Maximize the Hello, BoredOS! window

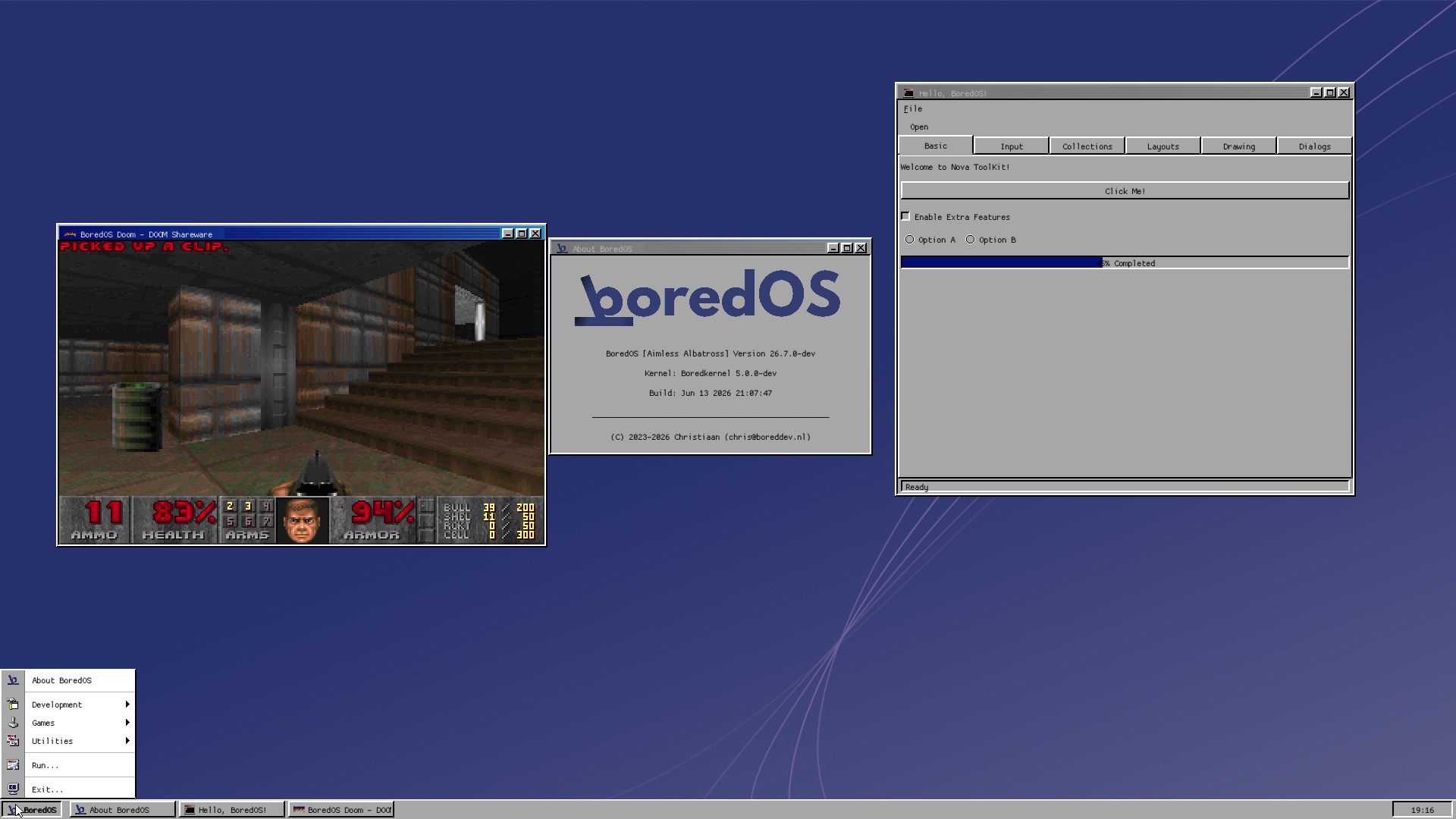(x=1330, y=93)
